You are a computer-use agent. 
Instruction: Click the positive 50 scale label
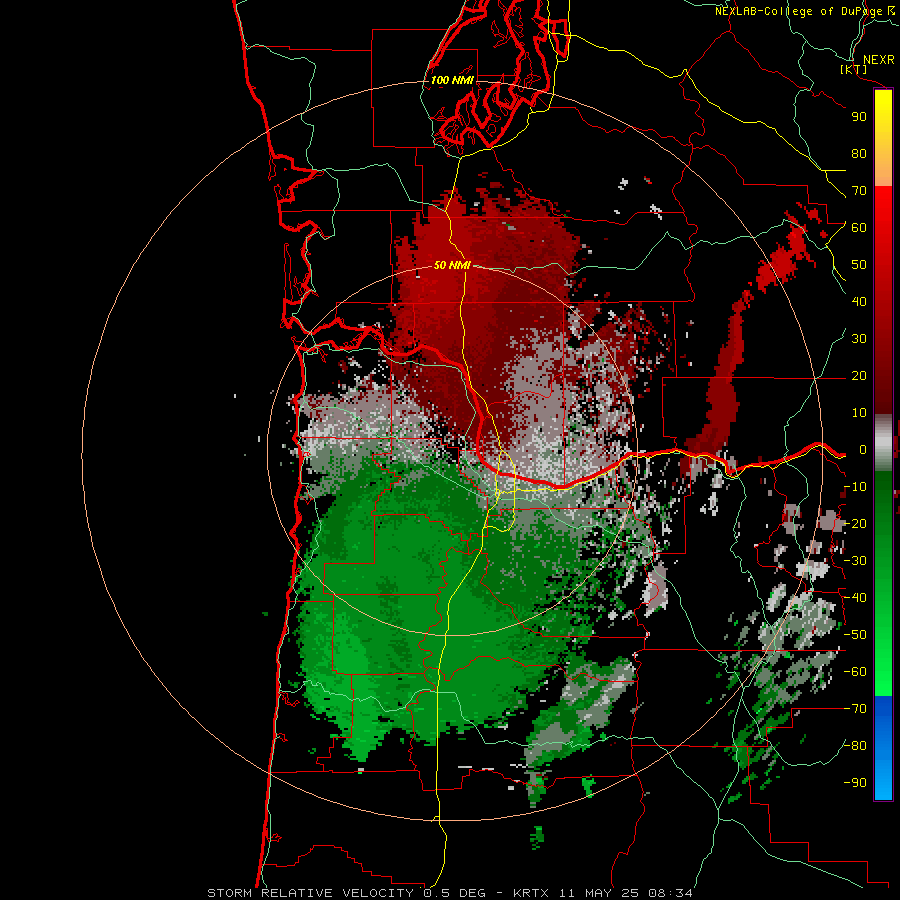[859, 265]
